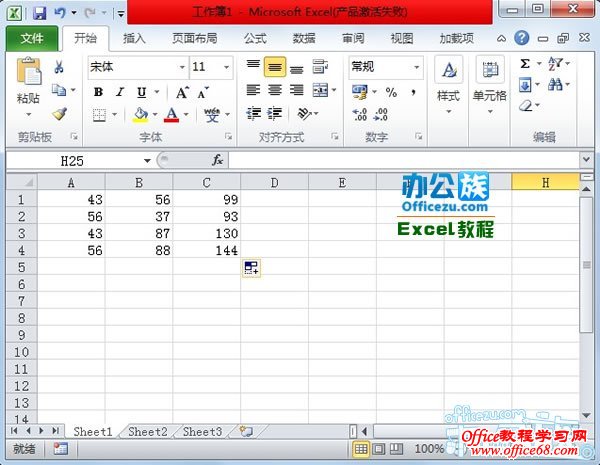The width and height of the screenshot is (600, 465).
Task: Decrease font size with smaller A icon
Action: 203,92
